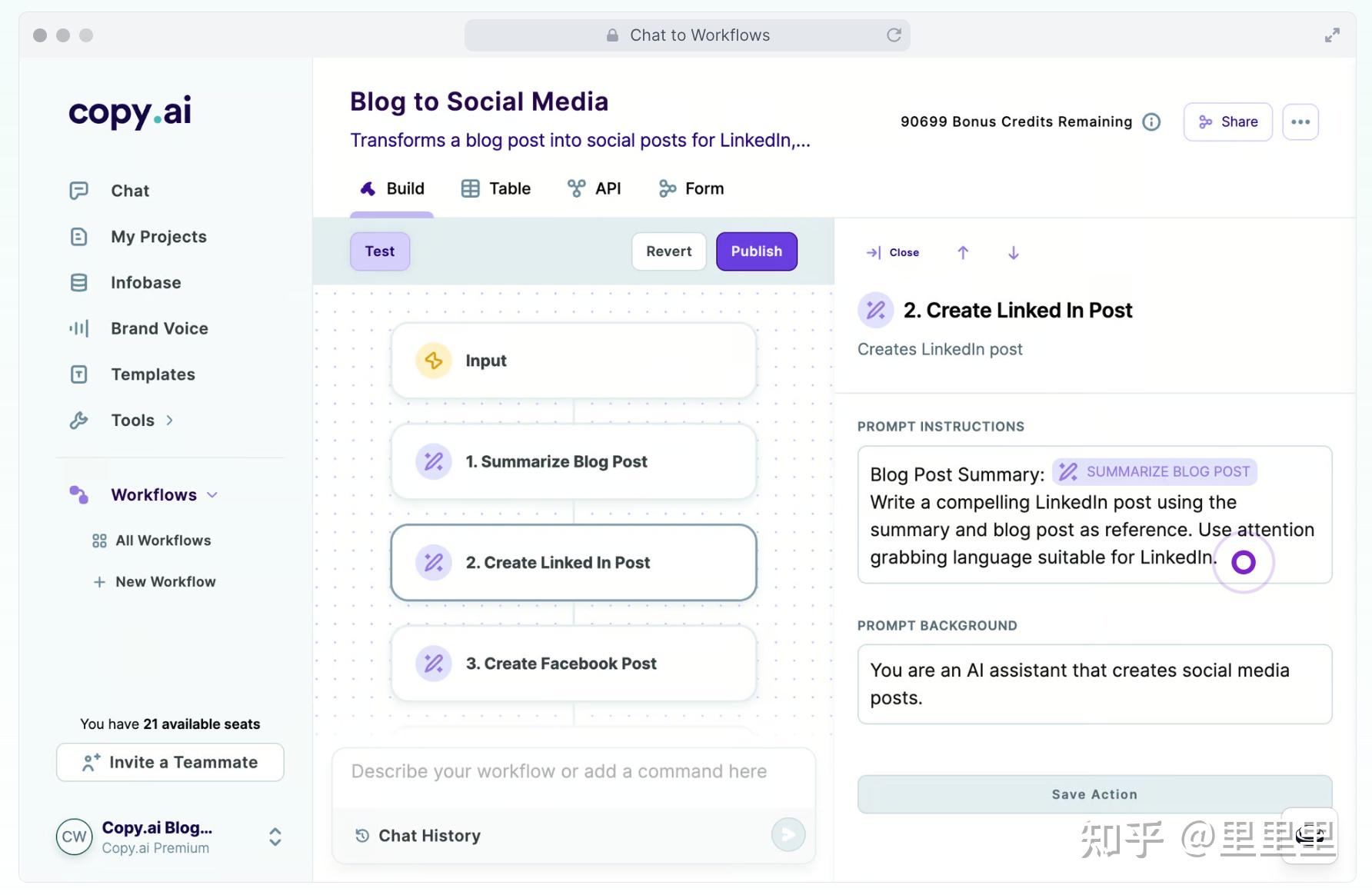This screenshot has width=1372, height=895.
Task: Open the workspace switcher arrows
Action: tap(275, 837)
